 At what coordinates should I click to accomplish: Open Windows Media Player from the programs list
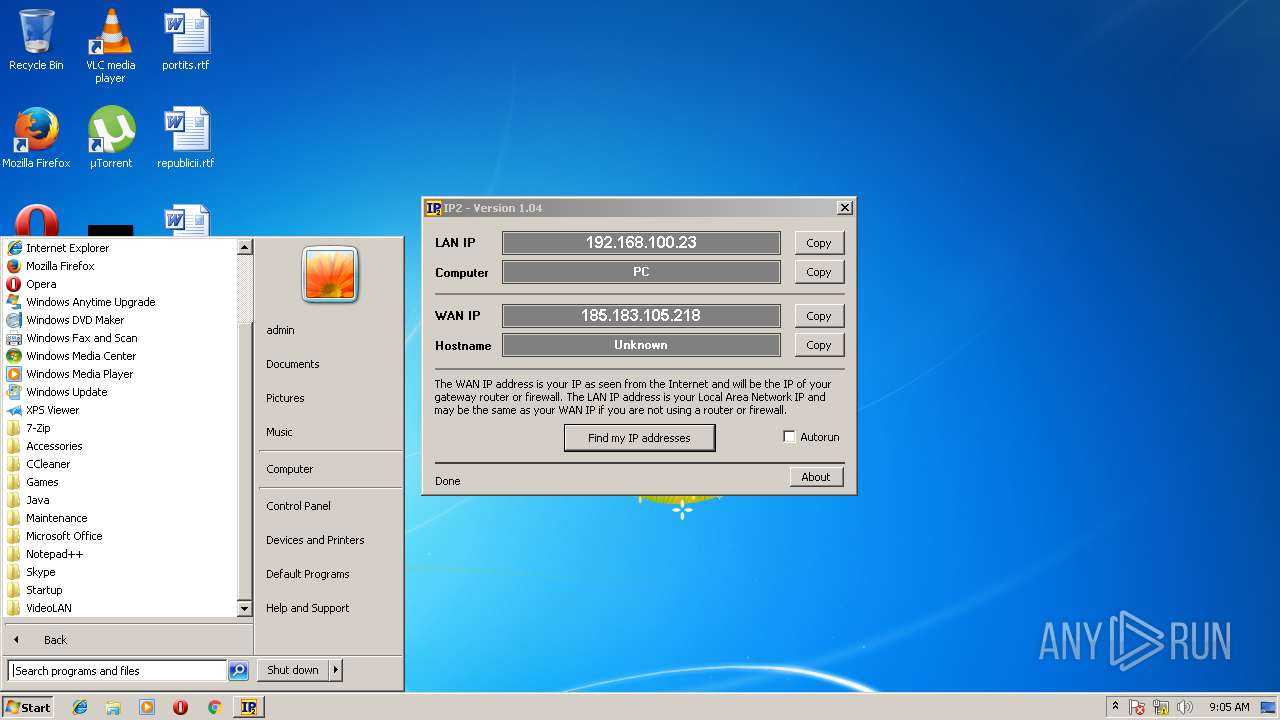point(79,374)
